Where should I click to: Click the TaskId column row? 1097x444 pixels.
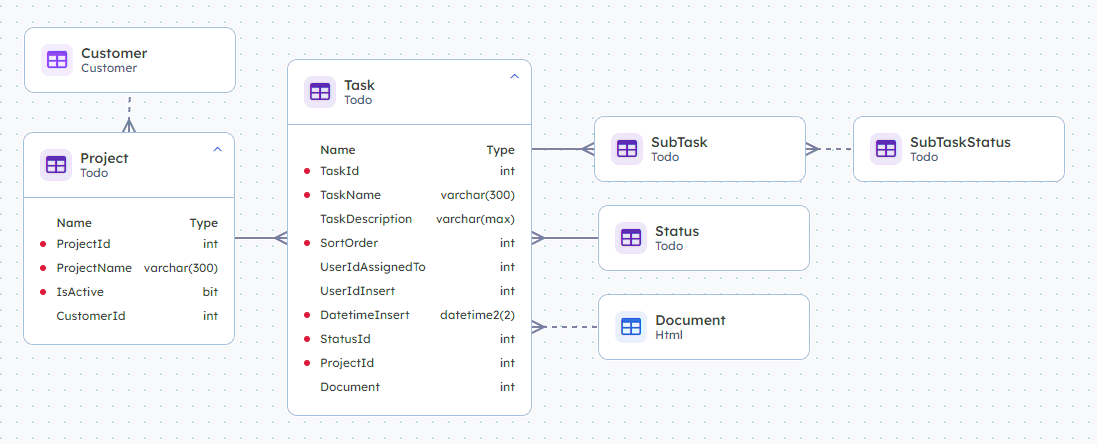[x=410, y=171]
